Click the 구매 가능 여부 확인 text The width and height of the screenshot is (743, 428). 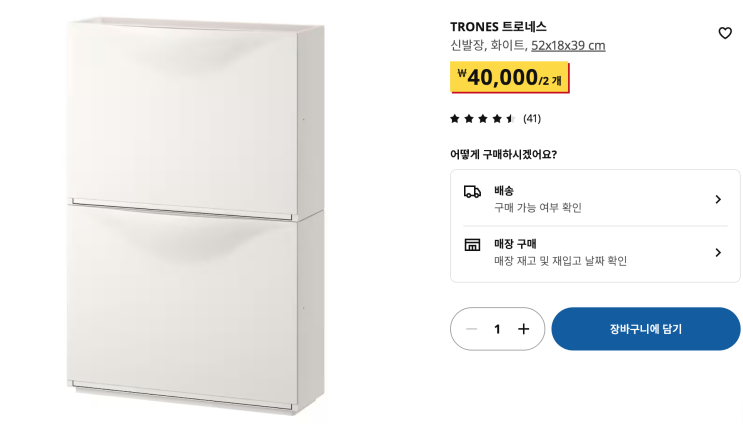pyautogui.click(x=538, y=208)
